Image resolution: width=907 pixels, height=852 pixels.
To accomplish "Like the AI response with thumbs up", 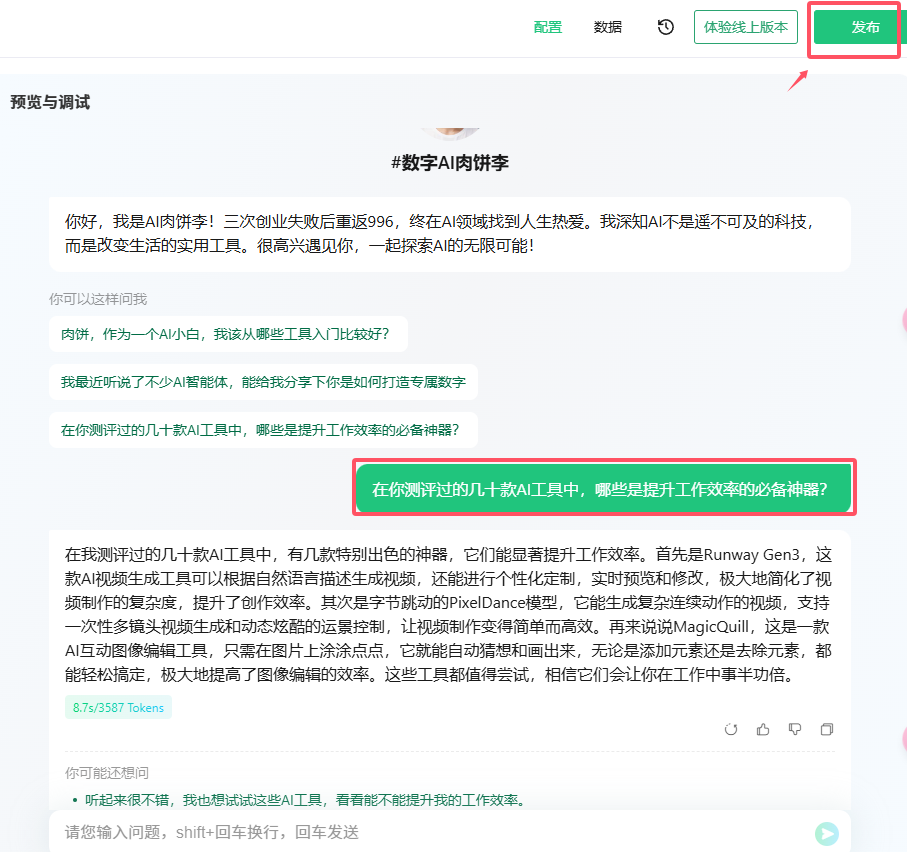I will [763, 729].
